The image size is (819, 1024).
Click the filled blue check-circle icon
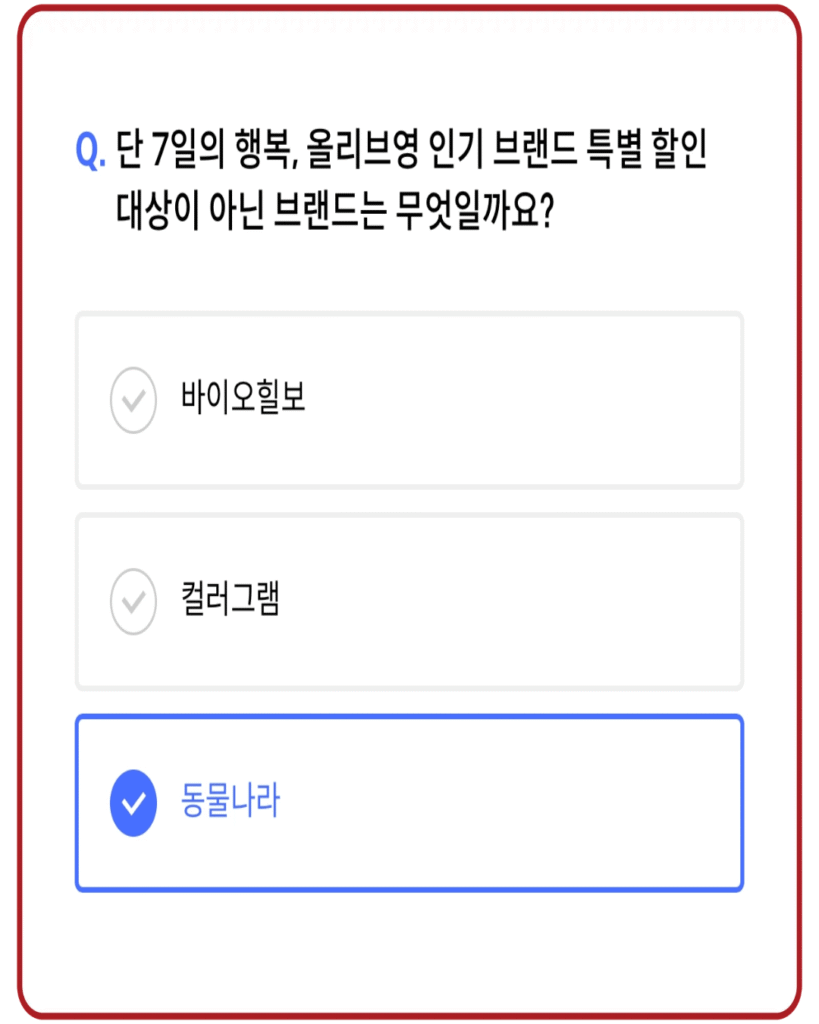(133, 800)
